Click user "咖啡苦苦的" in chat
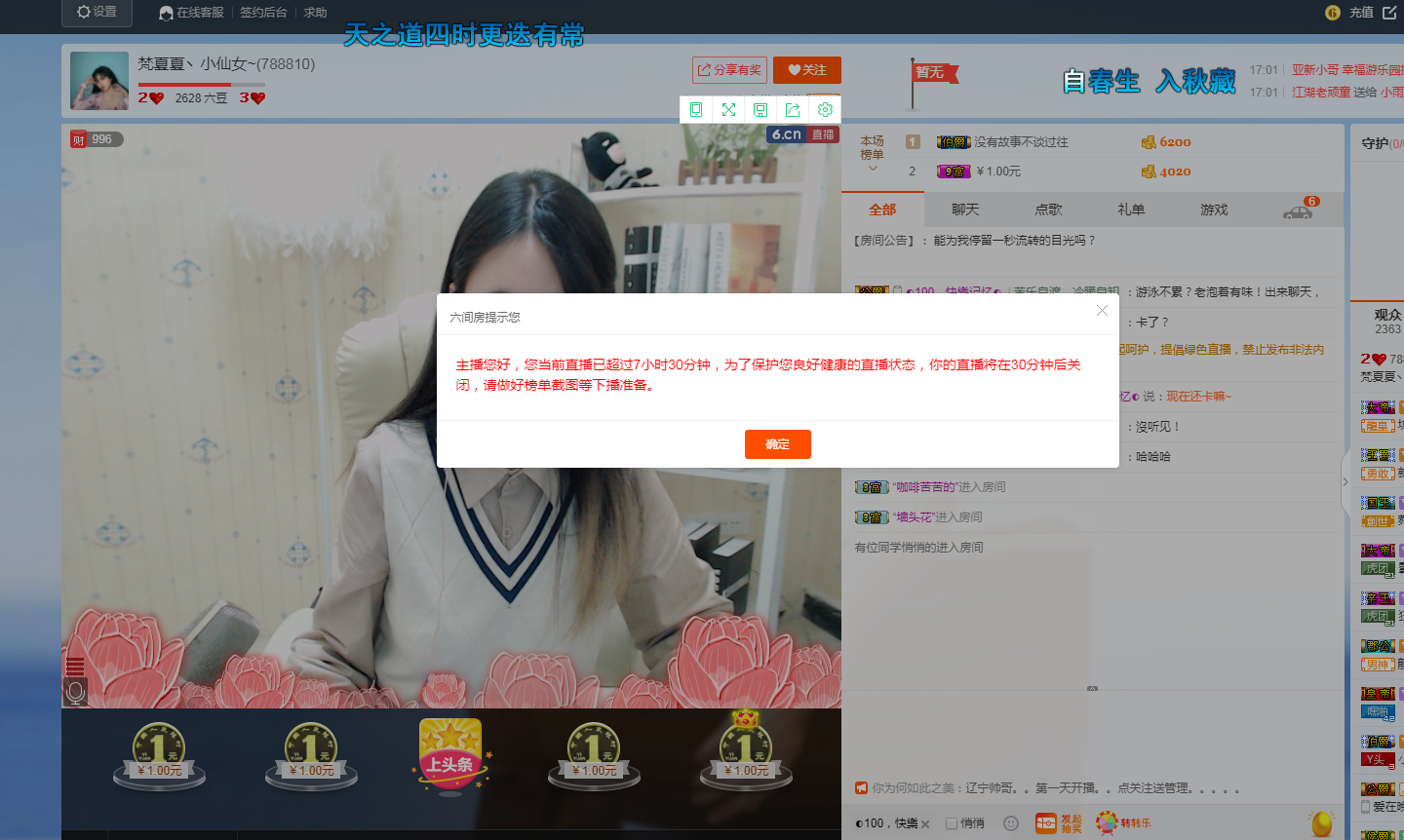The width and height of the screenshot is (1404, 840). tap(925, 487)
